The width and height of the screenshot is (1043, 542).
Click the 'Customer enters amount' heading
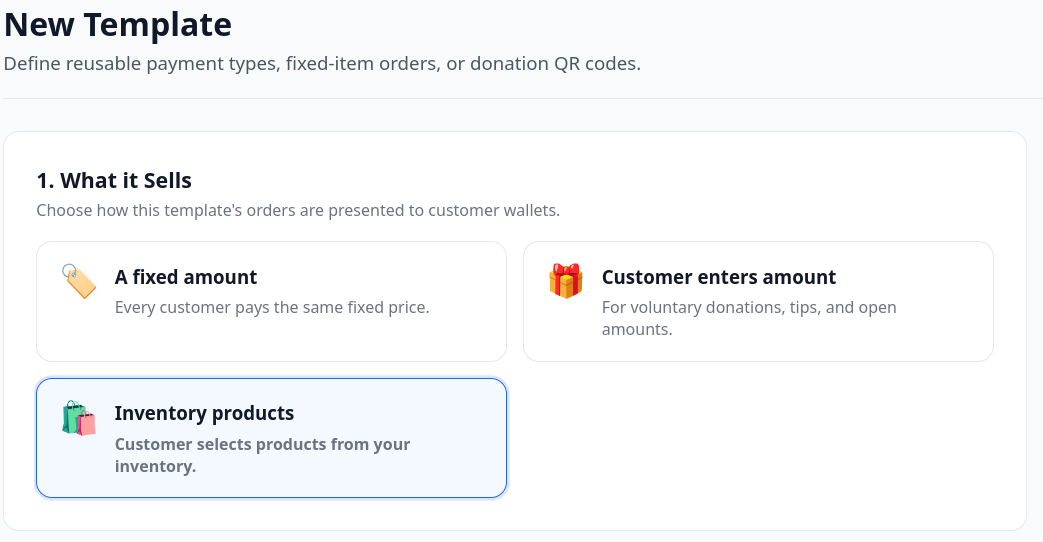pos(718,277)
